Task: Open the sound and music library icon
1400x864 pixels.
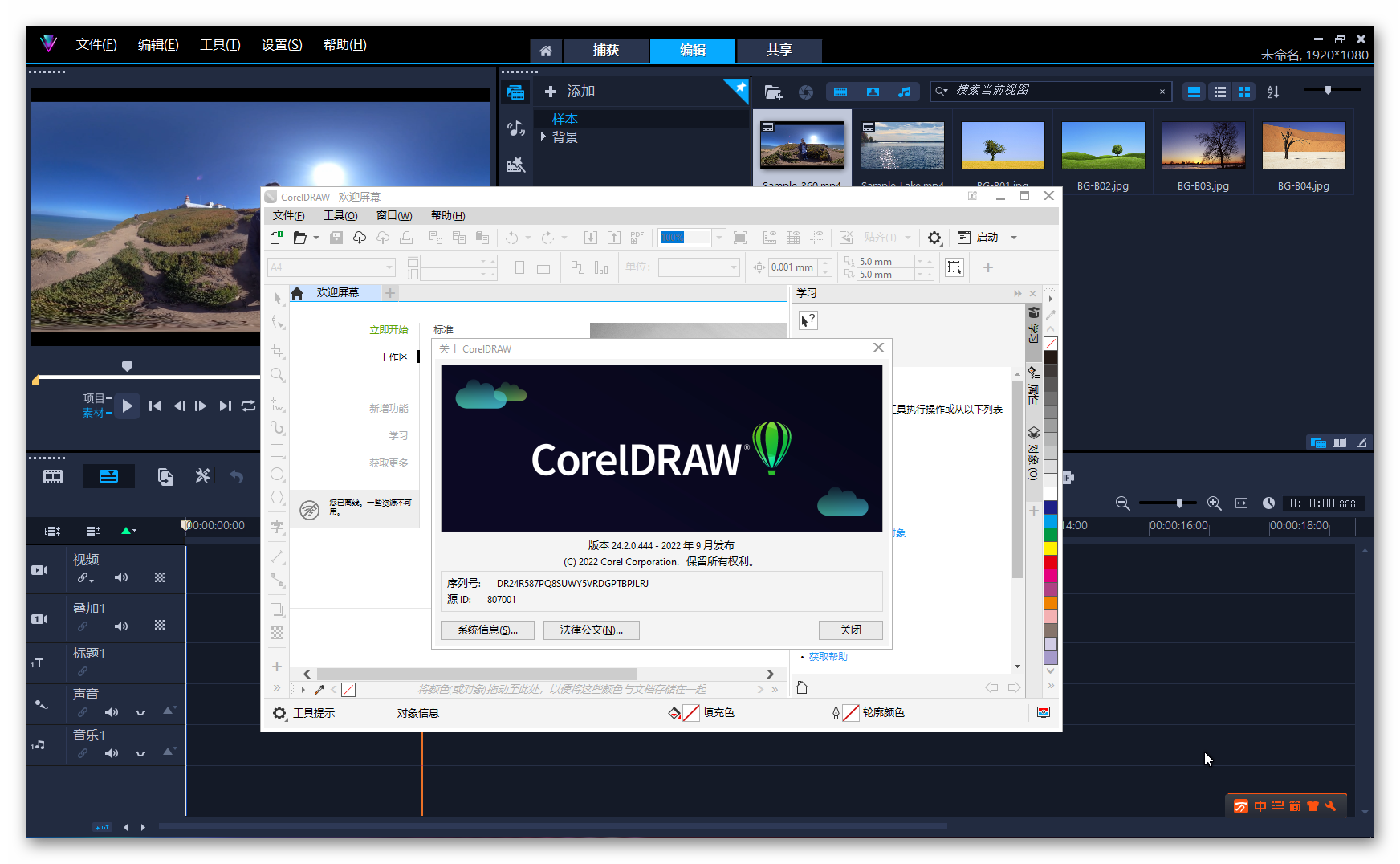Action: (515, 128)
